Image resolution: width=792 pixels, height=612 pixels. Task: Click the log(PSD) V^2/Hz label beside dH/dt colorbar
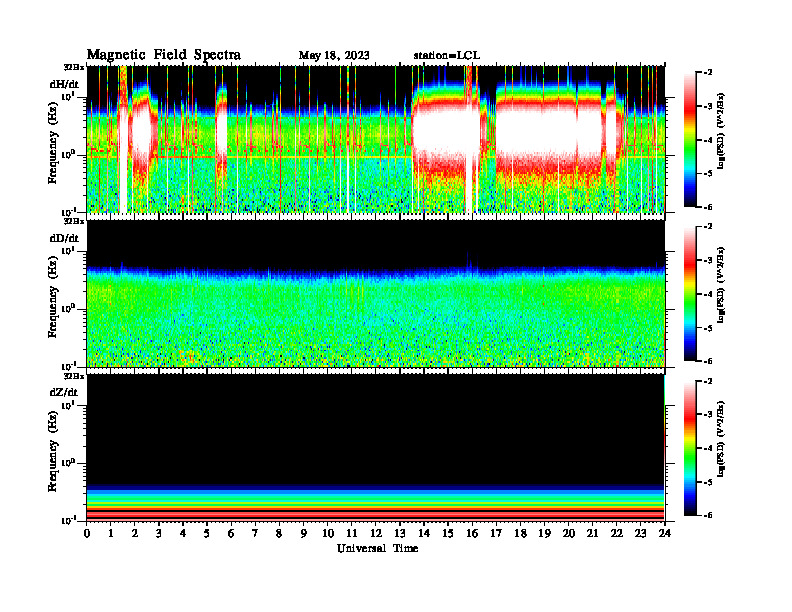click(x=721, y=131)
